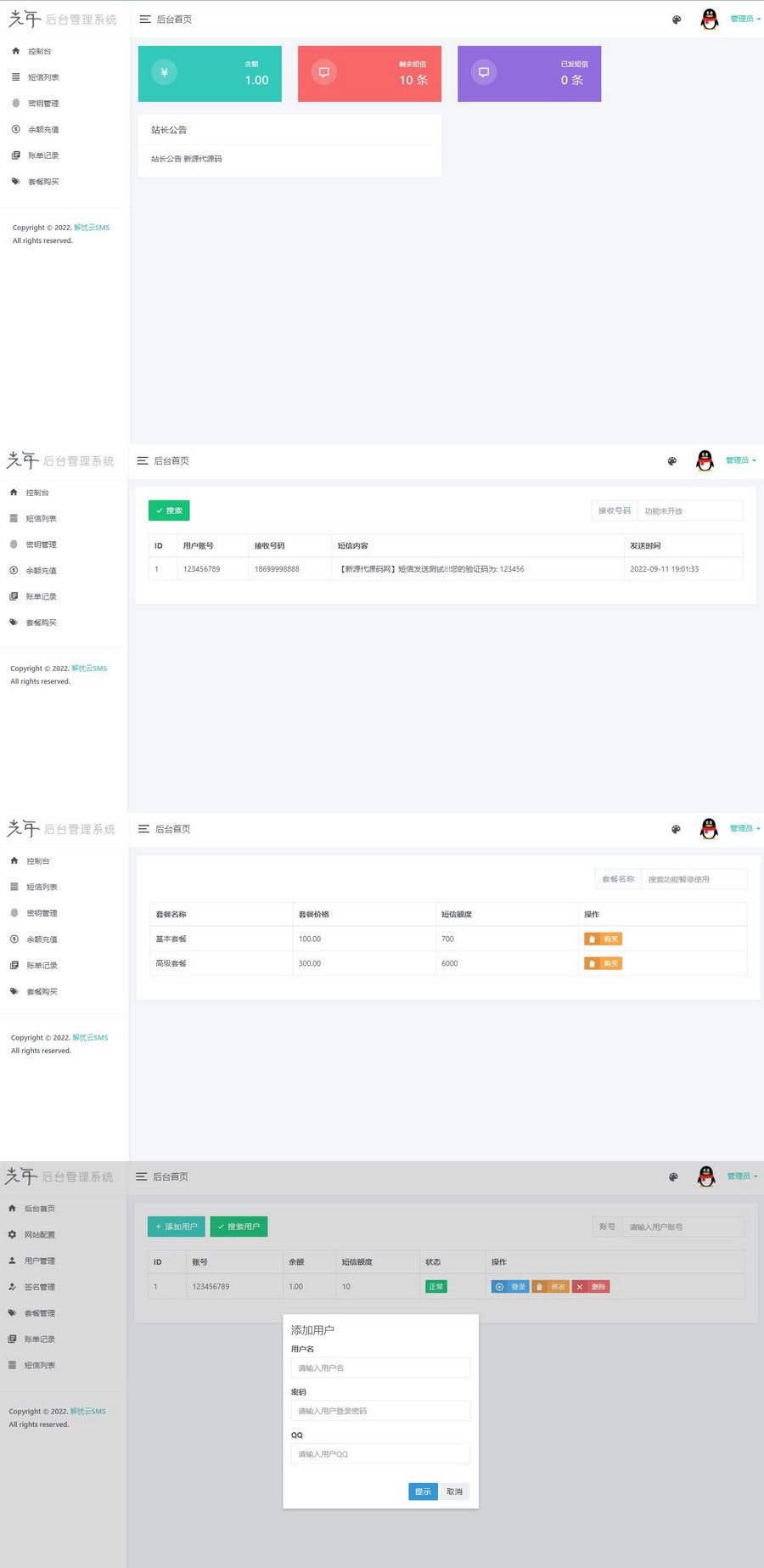Image resolution: width=764 pixels, height=1568 pixels.
Task: Open 网站配置 gear item in sidebar
Action: click(38, 1234)
